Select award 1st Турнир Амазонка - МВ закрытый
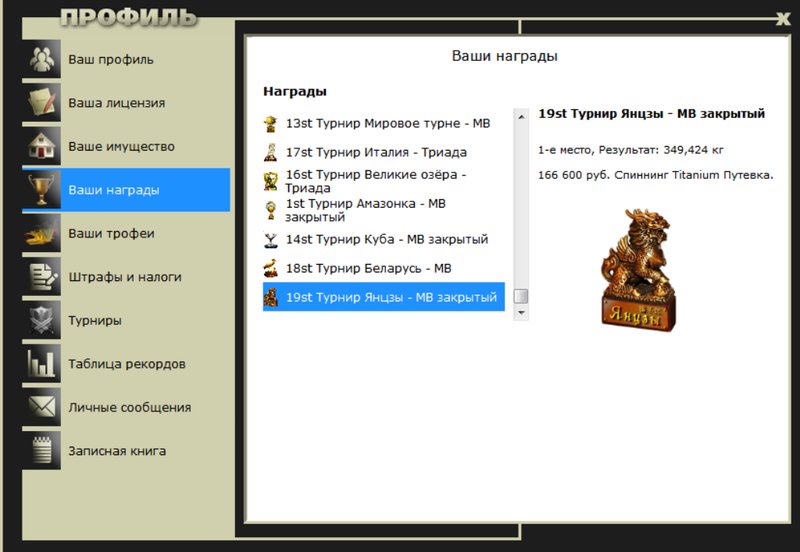 (384, 210)
